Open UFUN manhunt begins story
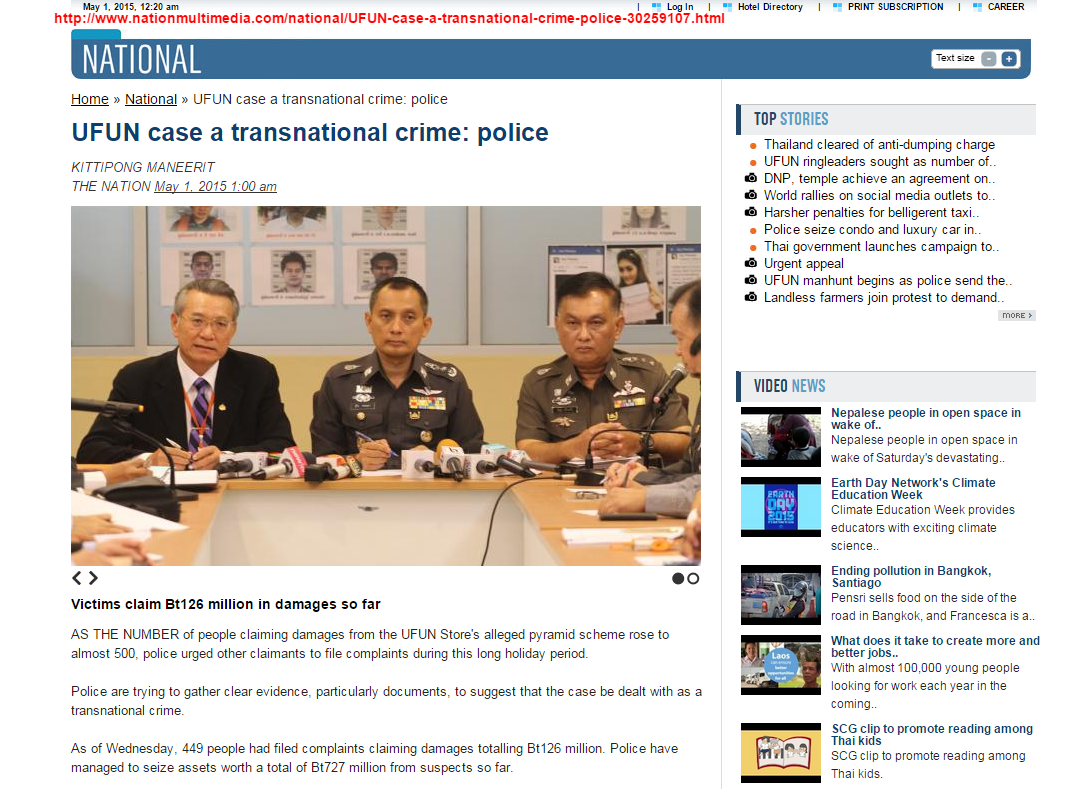The width and height of the screenshot is (1069, 789). 888,281
